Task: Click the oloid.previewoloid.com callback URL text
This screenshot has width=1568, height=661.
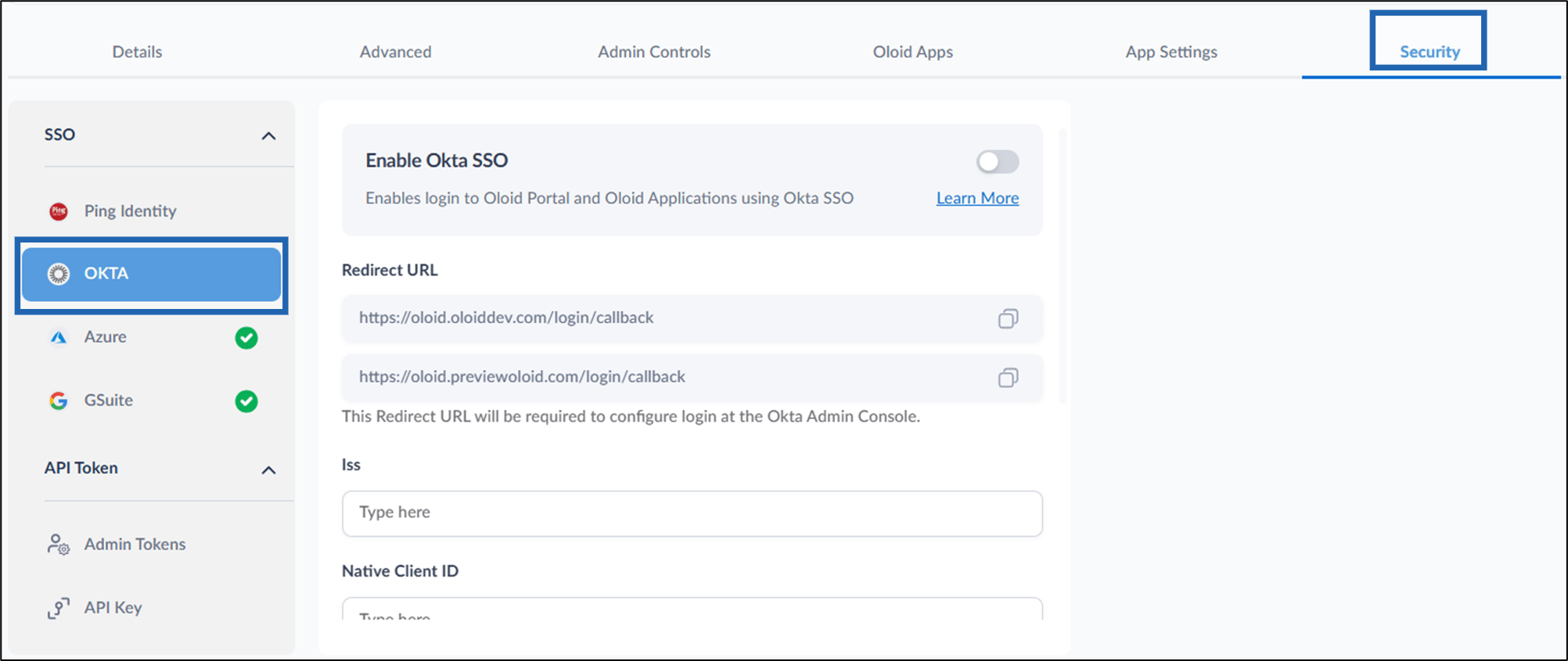Action: [522, 377]
